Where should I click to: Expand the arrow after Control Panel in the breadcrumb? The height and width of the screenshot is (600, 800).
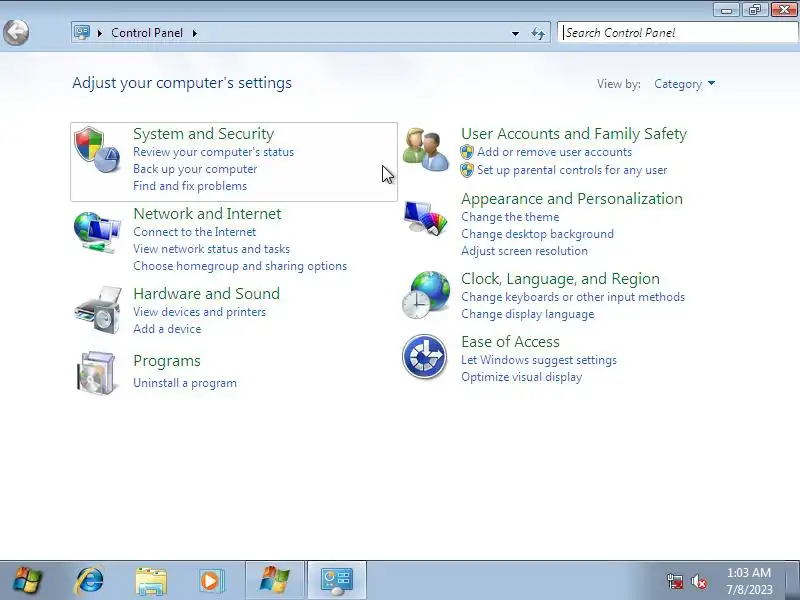tap(195, 33)
